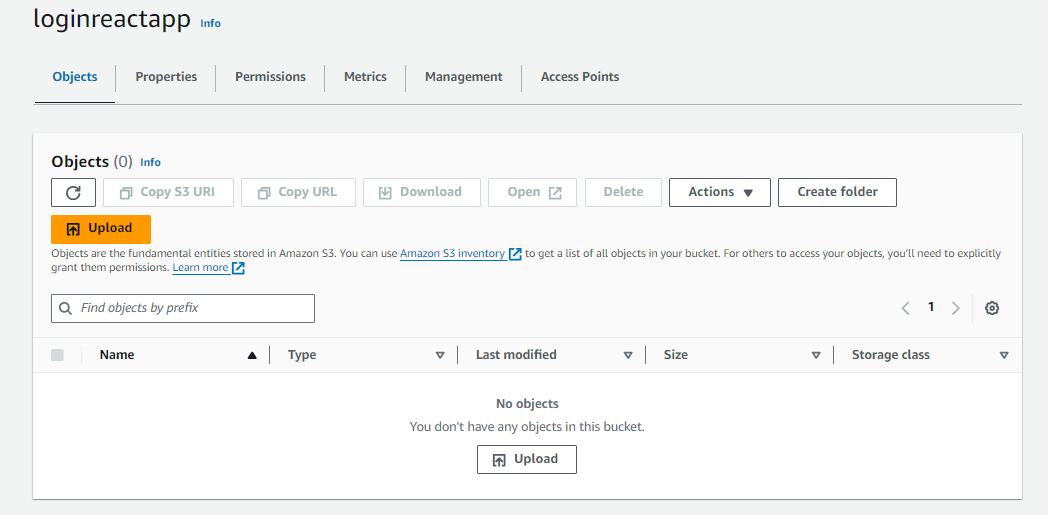Open table preferences gear icon
Image resolution: width=1048 pixels, height=515 pixels.
pyautogui.click(x=992, y=308)
